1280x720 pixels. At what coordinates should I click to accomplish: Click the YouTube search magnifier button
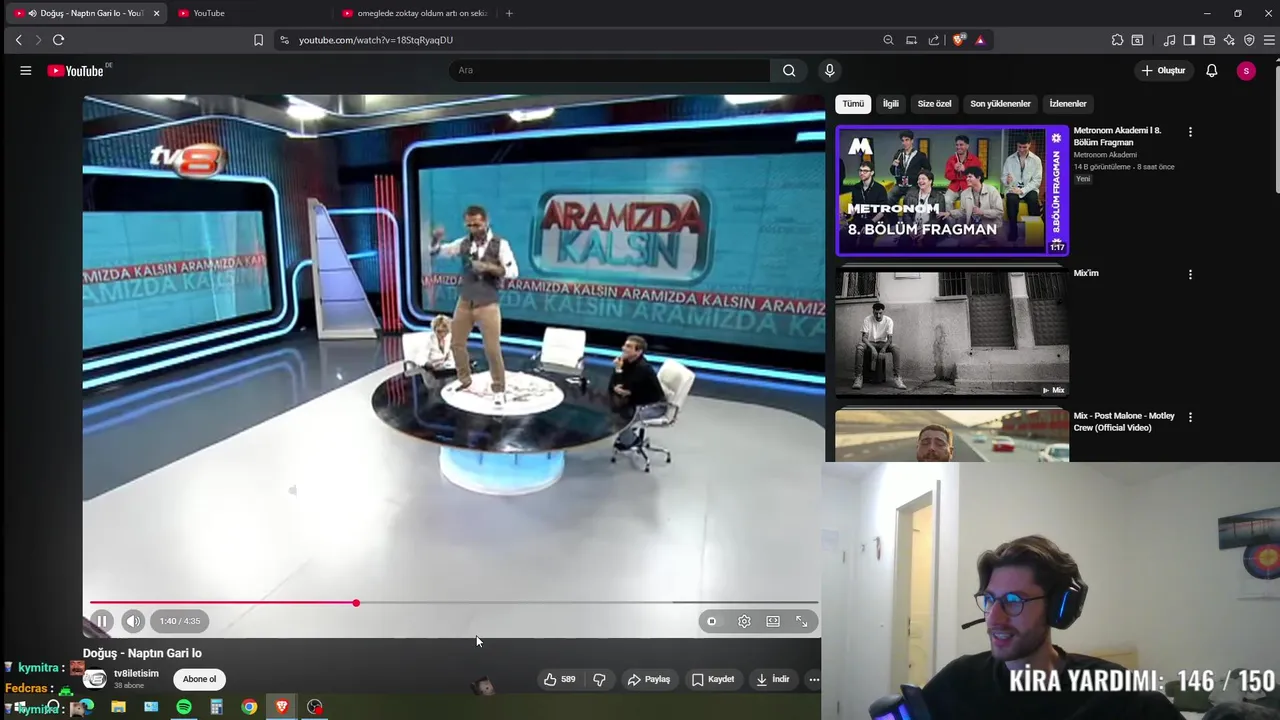click(x=789, y=70)
